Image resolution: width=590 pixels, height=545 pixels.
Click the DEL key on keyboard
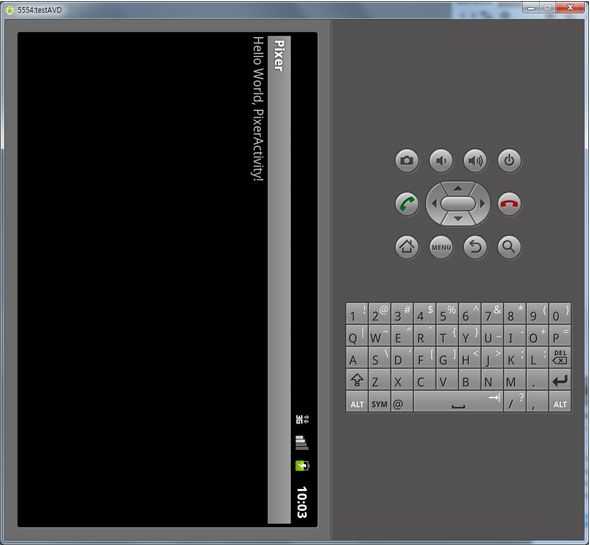pyautogui.click(x=560, y=357)
